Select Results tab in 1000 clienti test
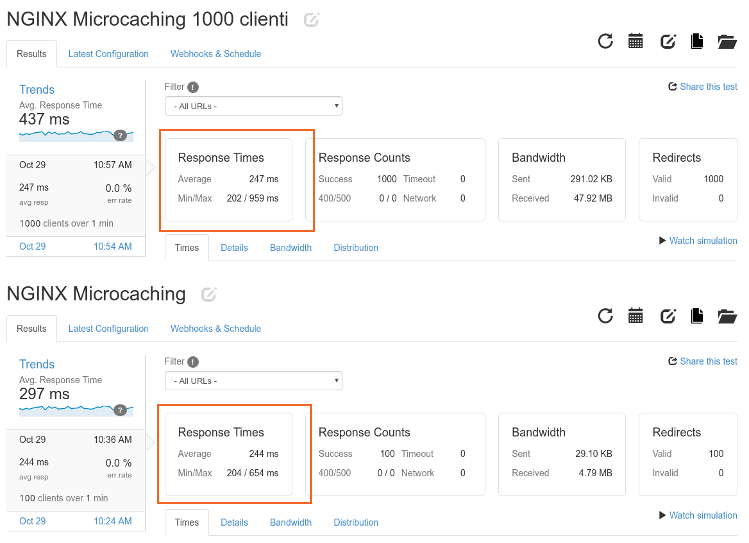This screenshot has width=749, height=543. [x=32, y=54]
